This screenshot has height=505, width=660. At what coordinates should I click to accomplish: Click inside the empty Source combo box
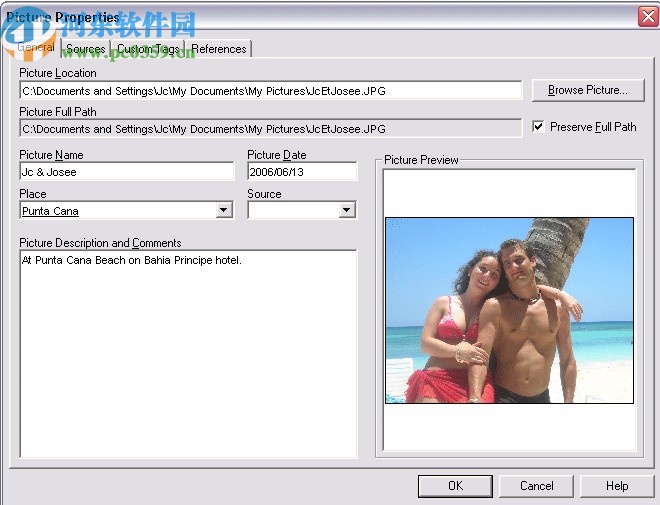294,210
